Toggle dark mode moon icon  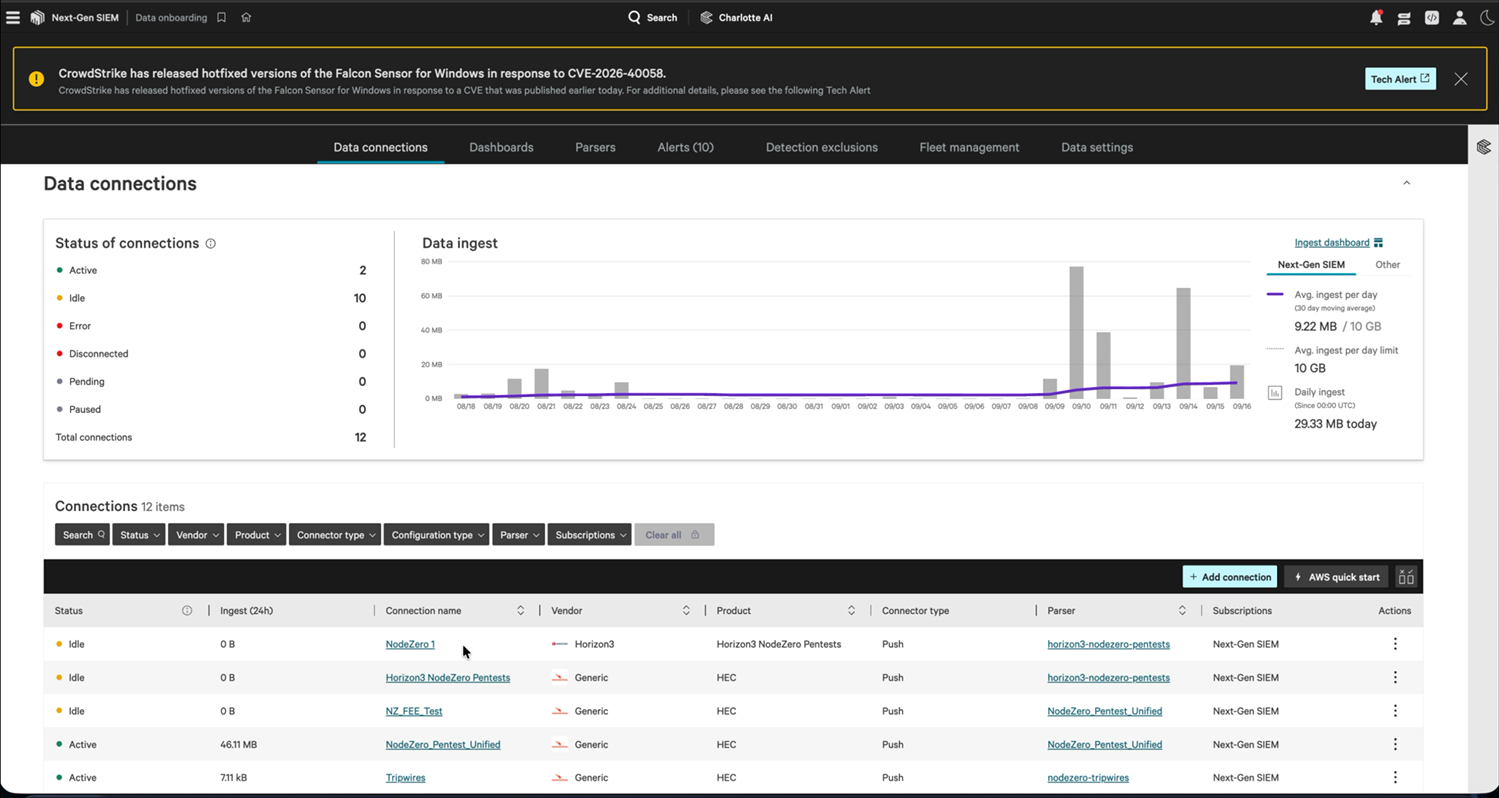1487,17
